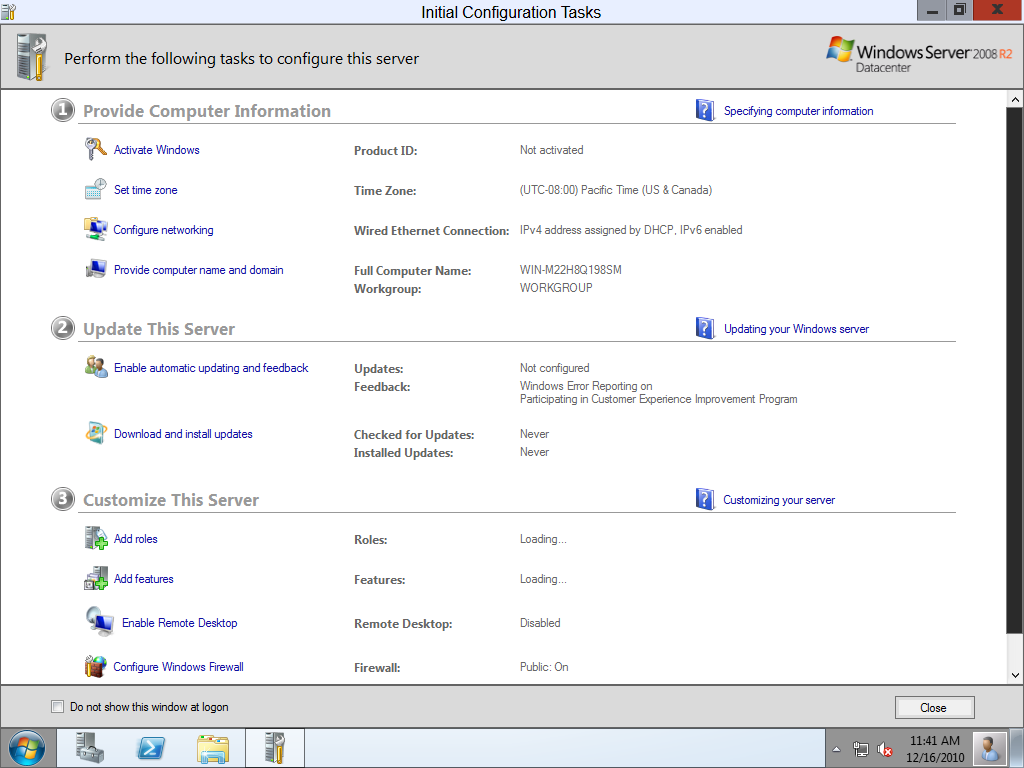The image size is (1024, 768).
Task: Show hidden system tray icons
Action: 836,749
